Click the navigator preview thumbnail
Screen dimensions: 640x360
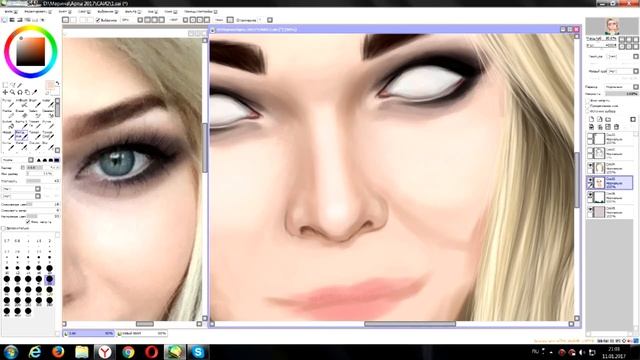(611, 26)
